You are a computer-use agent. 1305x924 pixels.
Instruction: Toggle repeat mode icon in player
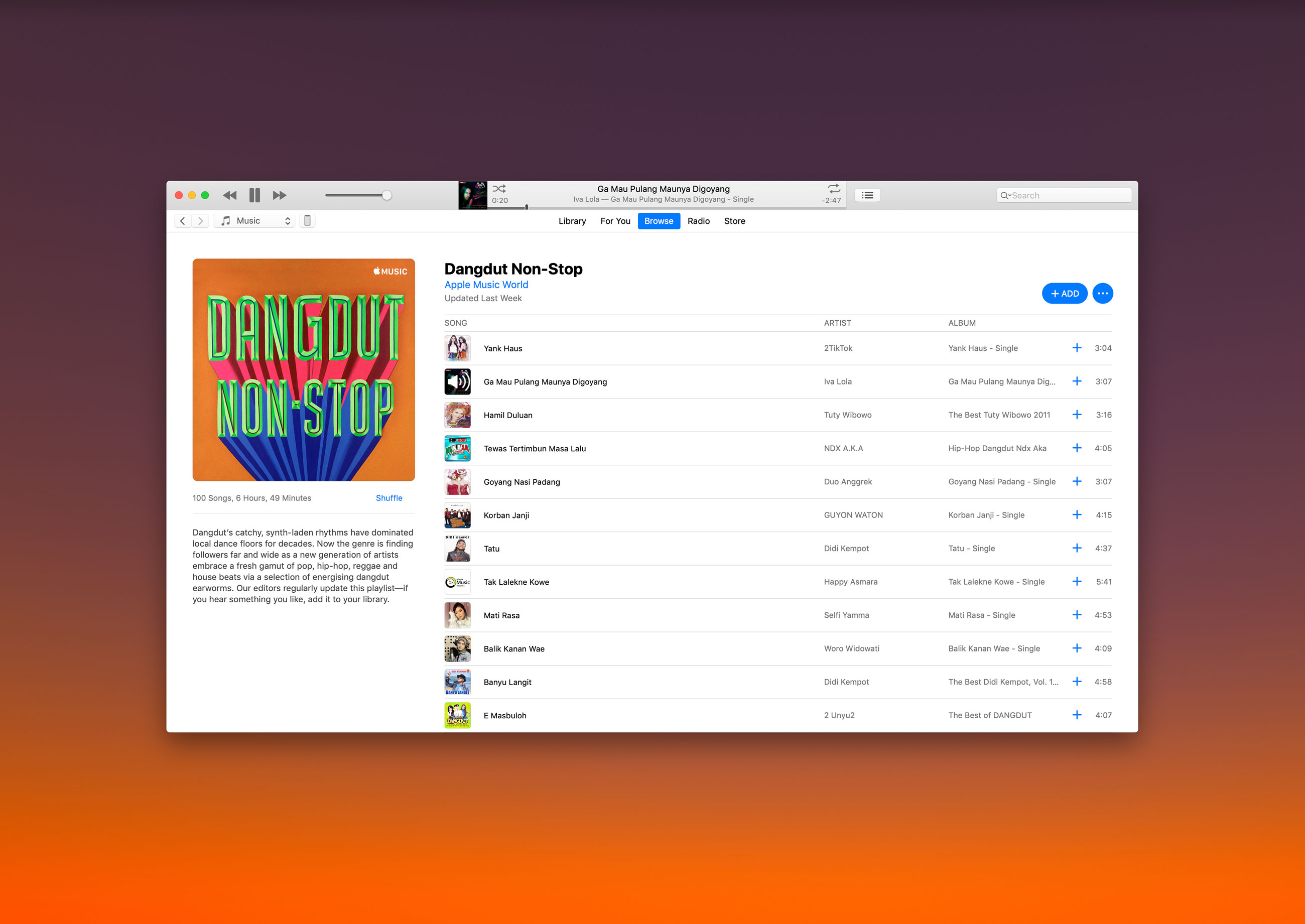coord(833,188)
